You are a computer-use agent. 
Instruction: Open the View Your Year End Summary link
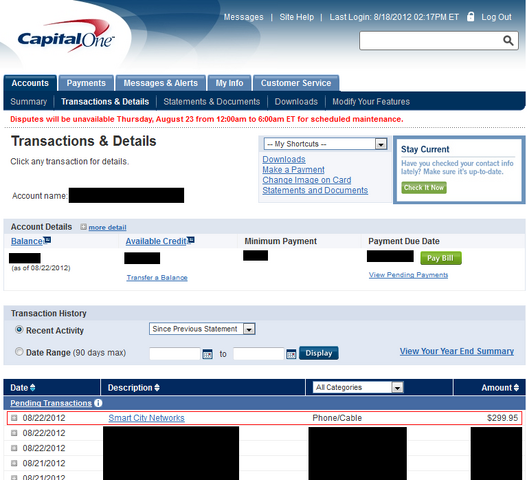[457, 351]
